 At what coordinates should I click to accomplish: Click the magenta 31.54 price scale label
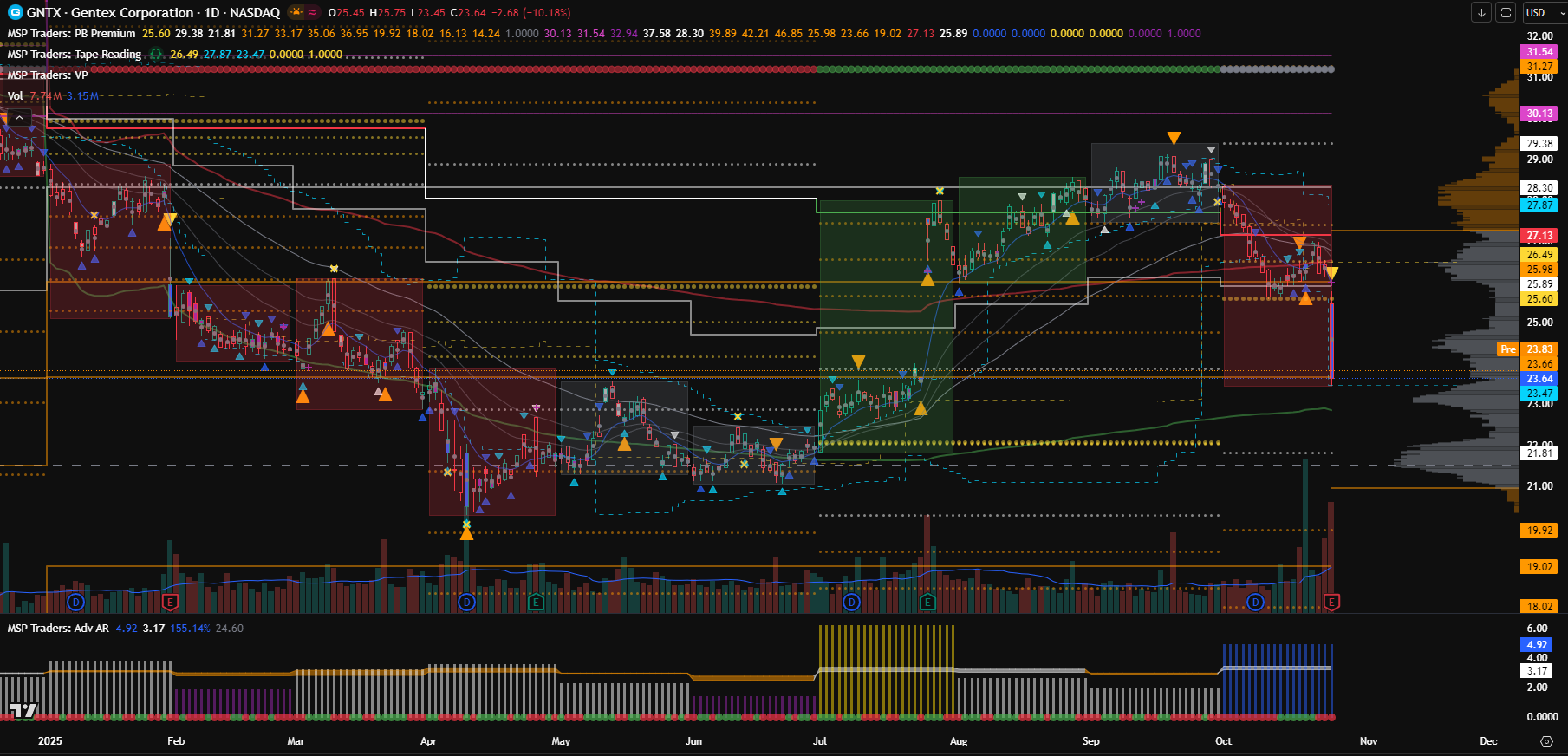pos(1539,52)
